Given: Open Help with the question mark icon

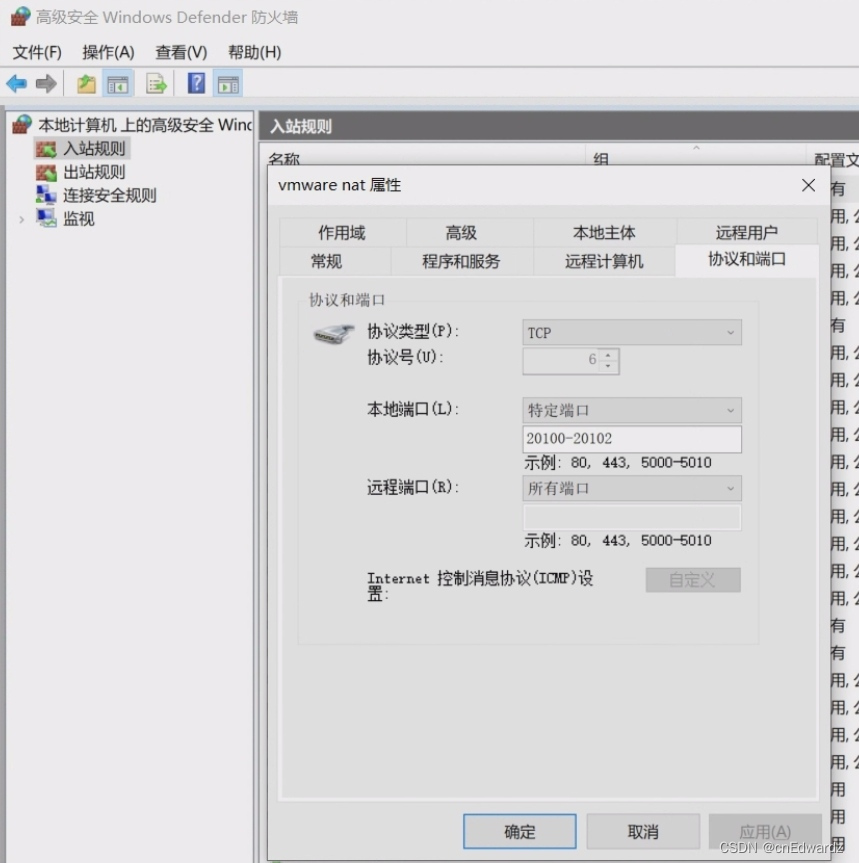Looking at the screenshot, I should click(x=196, y=84).
